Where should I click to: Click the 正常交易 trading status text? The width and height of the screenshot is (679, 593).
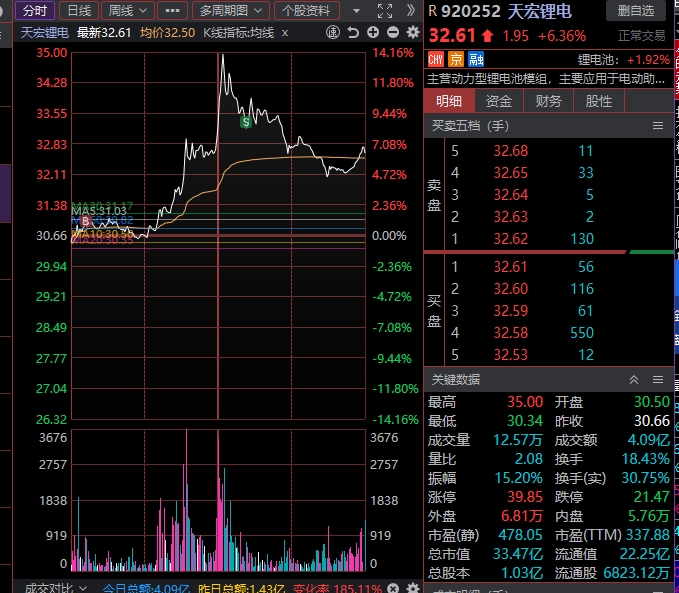coord(641,36)
